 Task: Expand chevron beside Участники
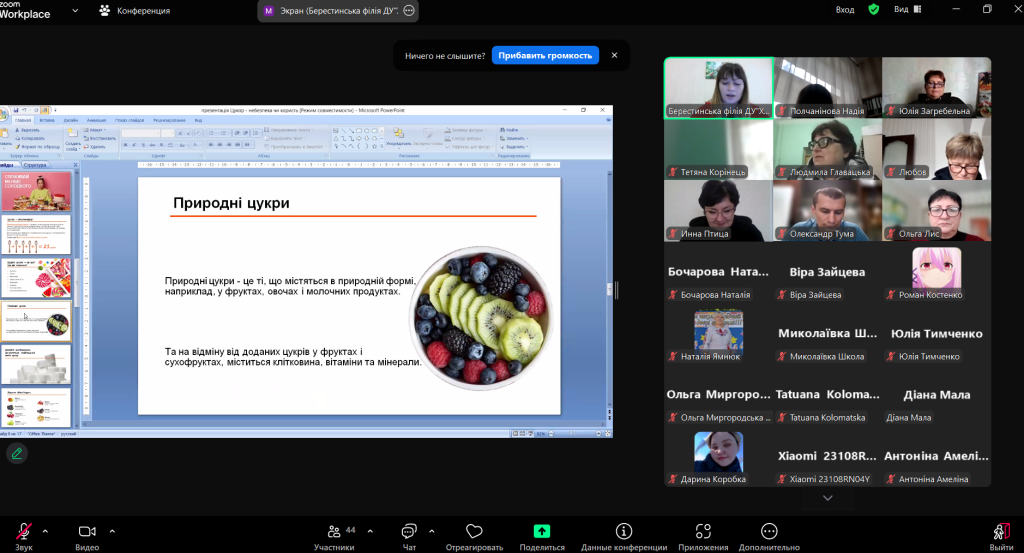370,531
